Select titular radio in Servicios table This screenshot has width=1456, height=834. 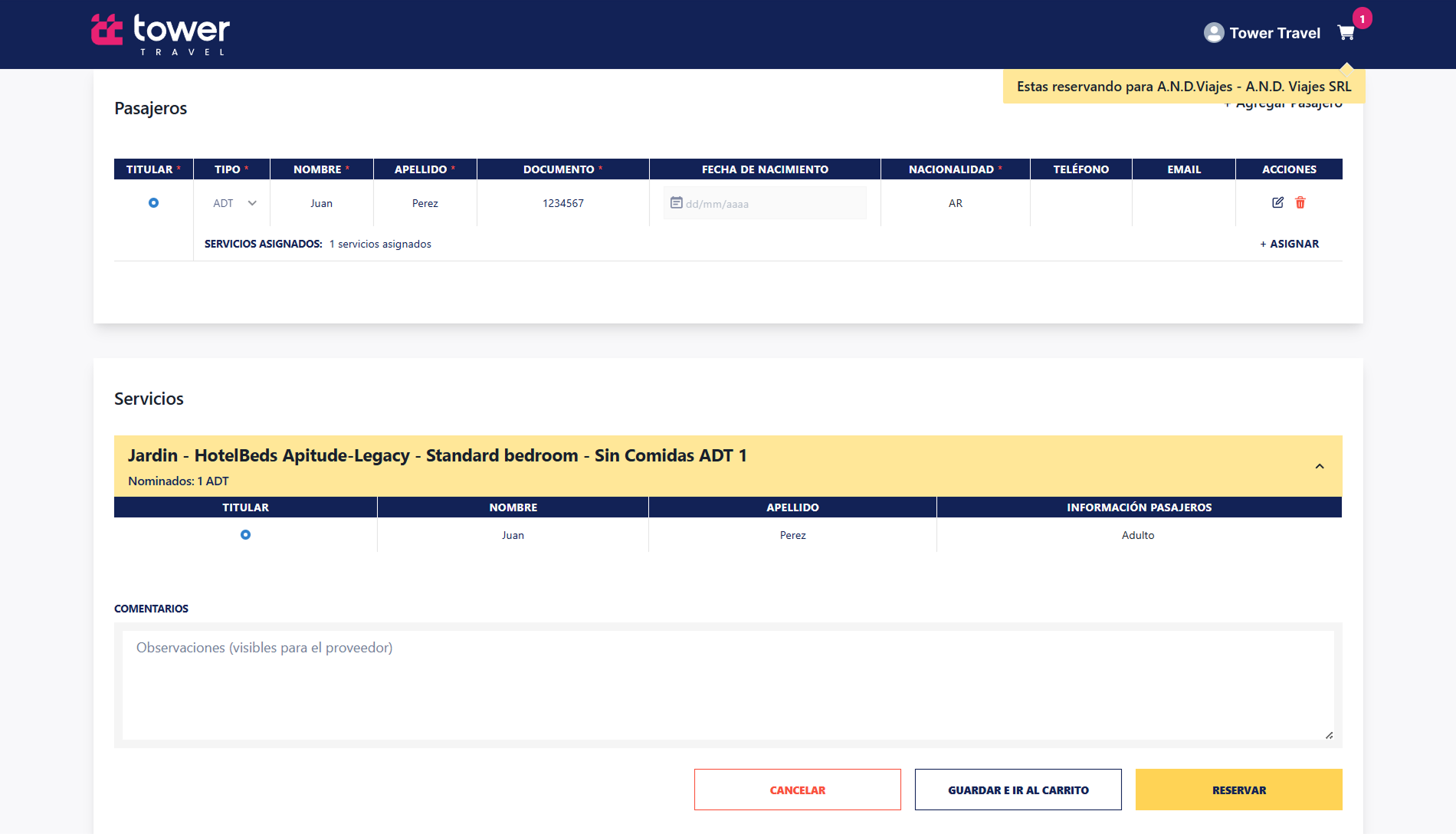245,534
